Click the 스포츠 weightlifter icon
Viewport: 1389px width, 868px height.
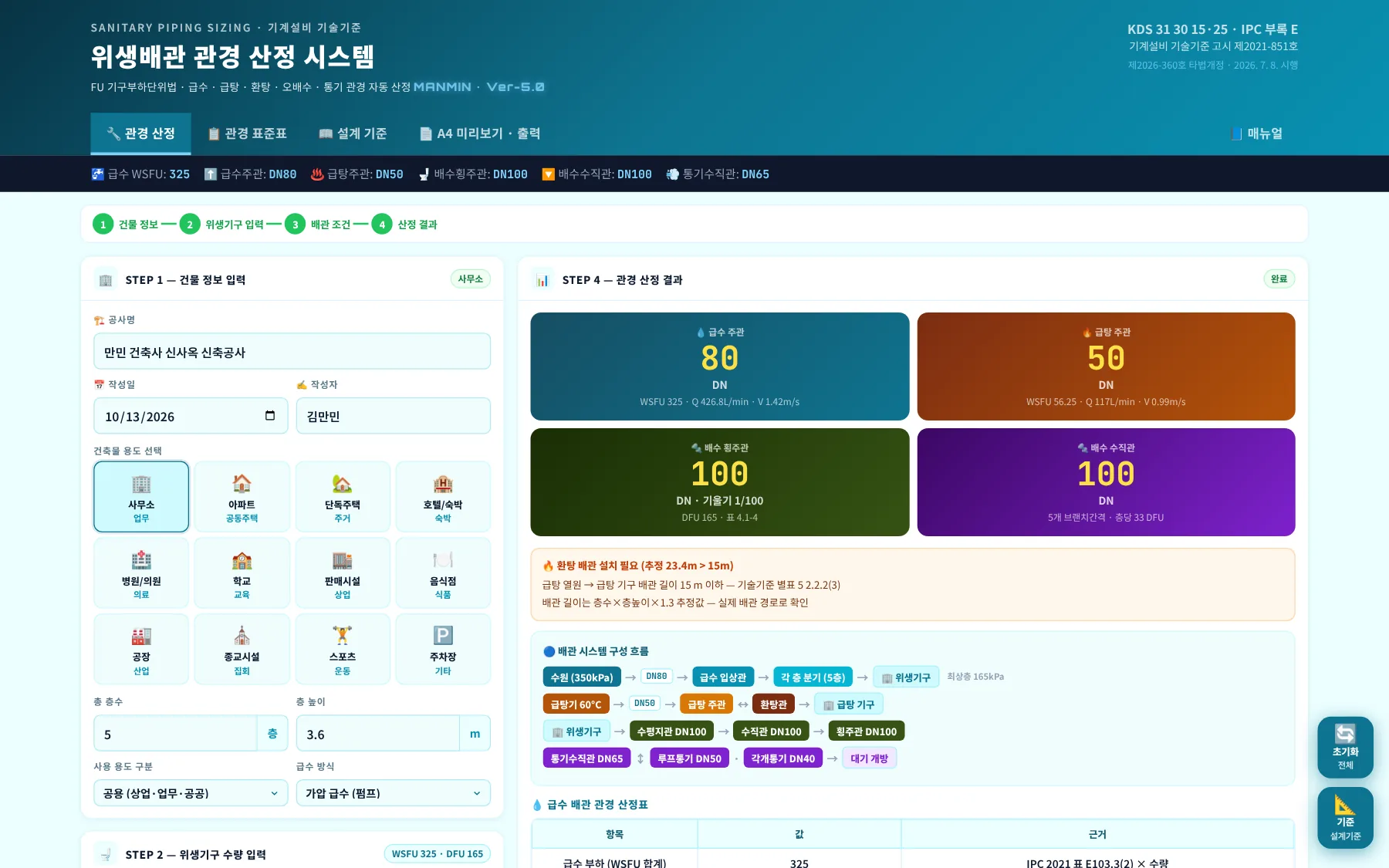point(343,636)
